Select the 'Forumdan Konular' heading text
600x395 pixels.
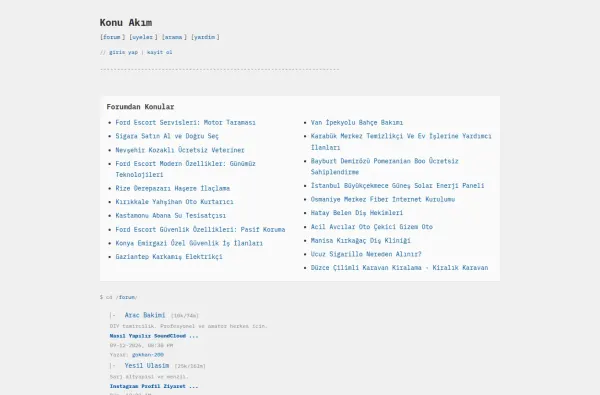tap(140, 107)
